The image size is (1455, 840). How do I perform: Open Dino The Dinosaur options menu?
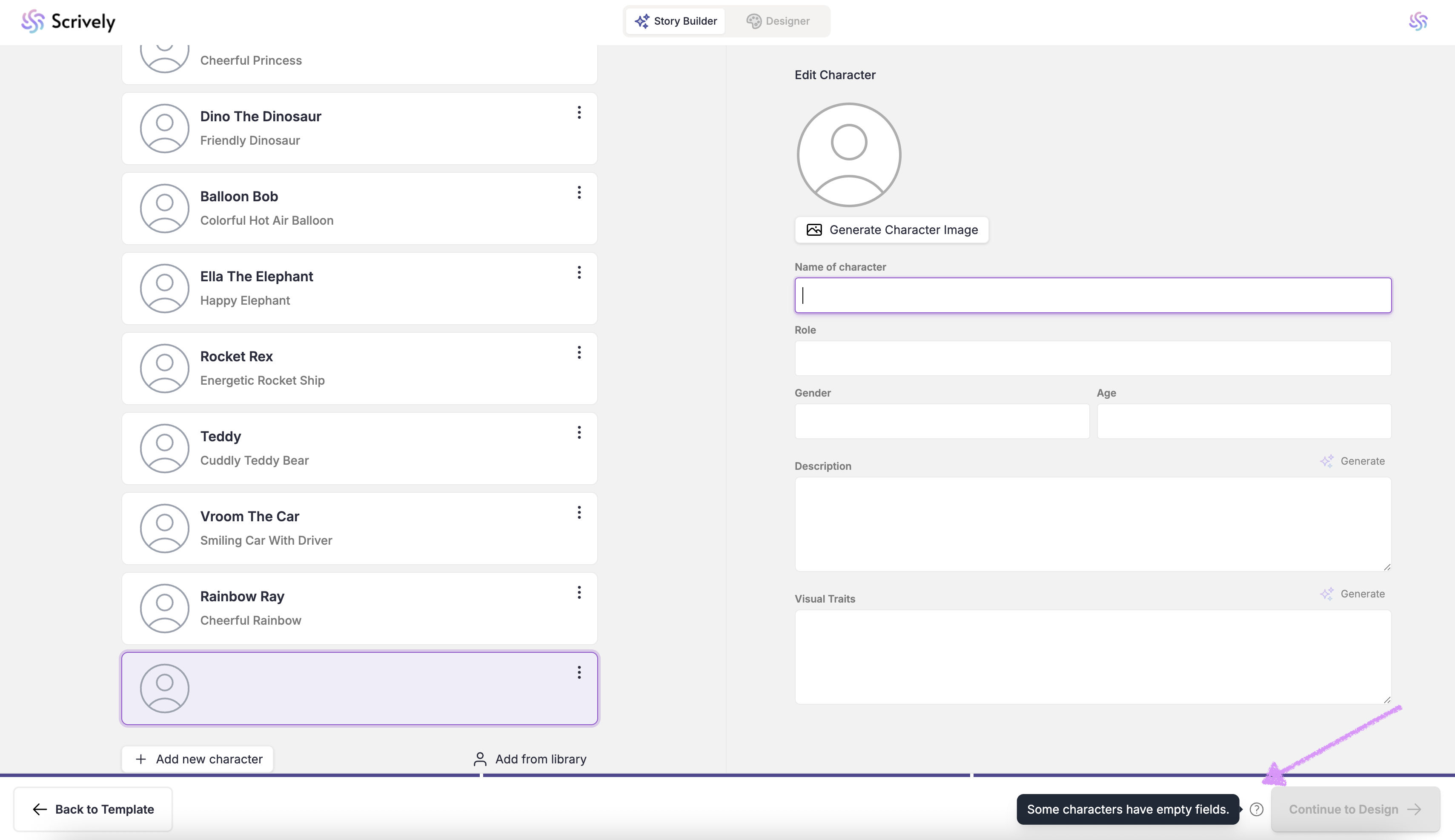pos(579,112)
